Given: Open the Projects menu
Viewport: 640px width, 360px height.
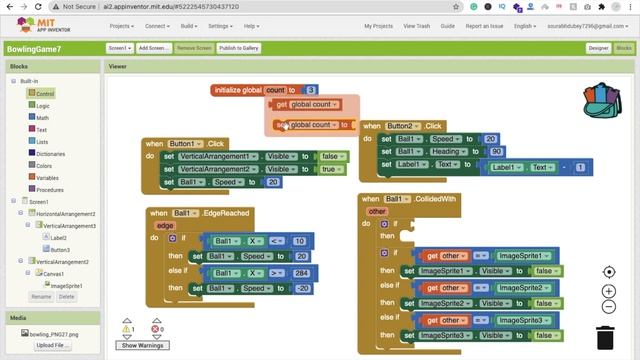Looking at the screenshot, I should coord(122,26).
